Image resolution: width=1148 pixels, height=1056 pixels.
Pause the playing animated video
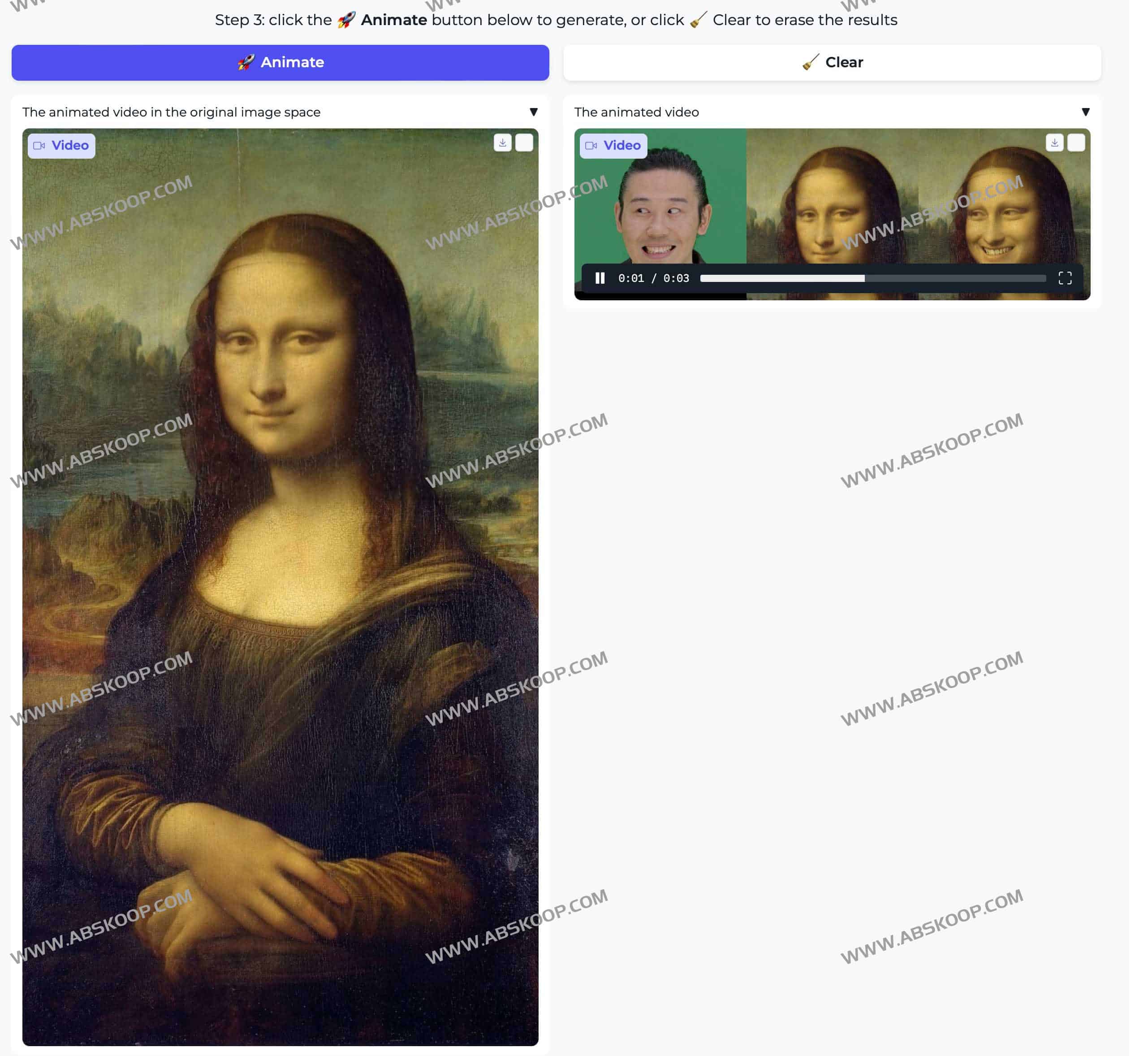[x=600, y=279]
